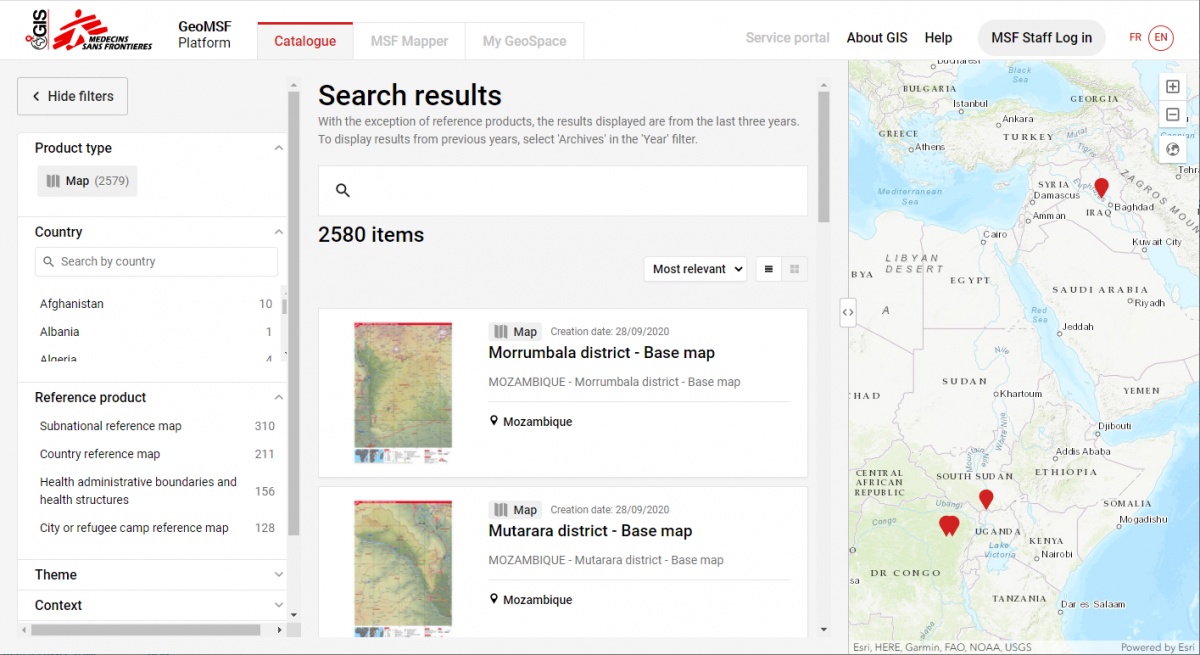Screen dimensions: 1200x655
Task: Zoom out on the map
Action: click(1173, 115)
